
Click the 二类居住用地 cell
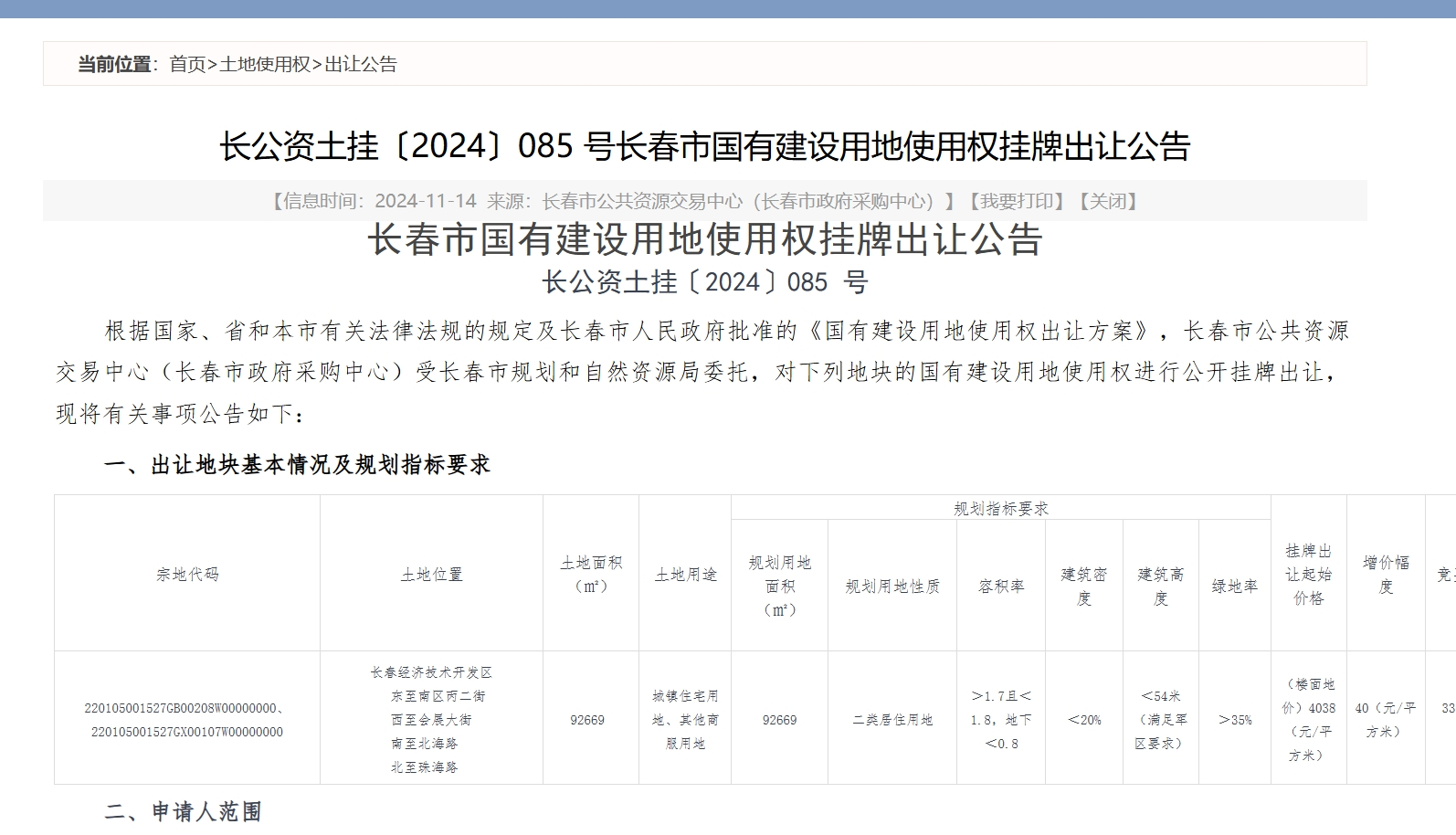(x=892, y=720)
